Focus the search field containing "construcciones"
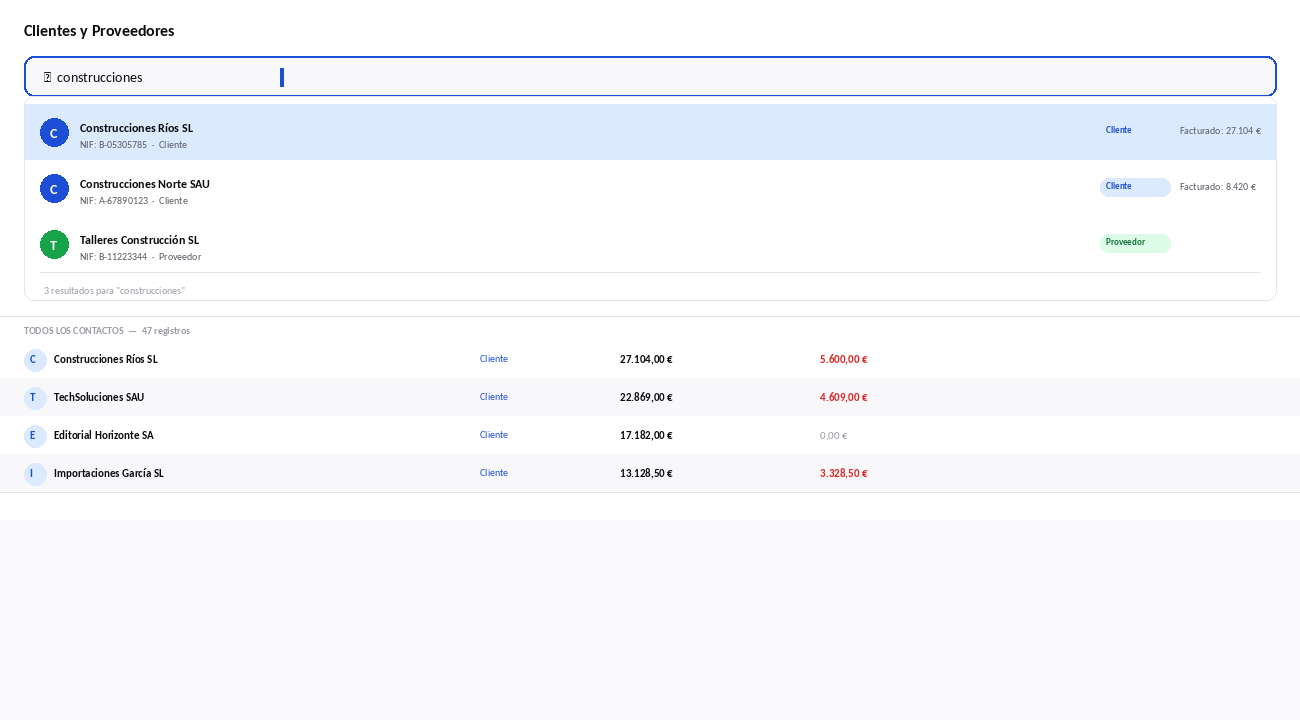Viewport: 1300px width, 720px height. pyautogui.click(x=650, y=77)
